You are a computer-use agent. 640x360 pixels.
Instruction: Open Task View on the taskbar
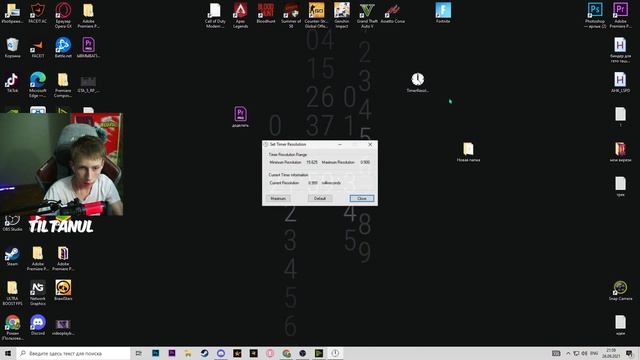[x=139, y=353]
